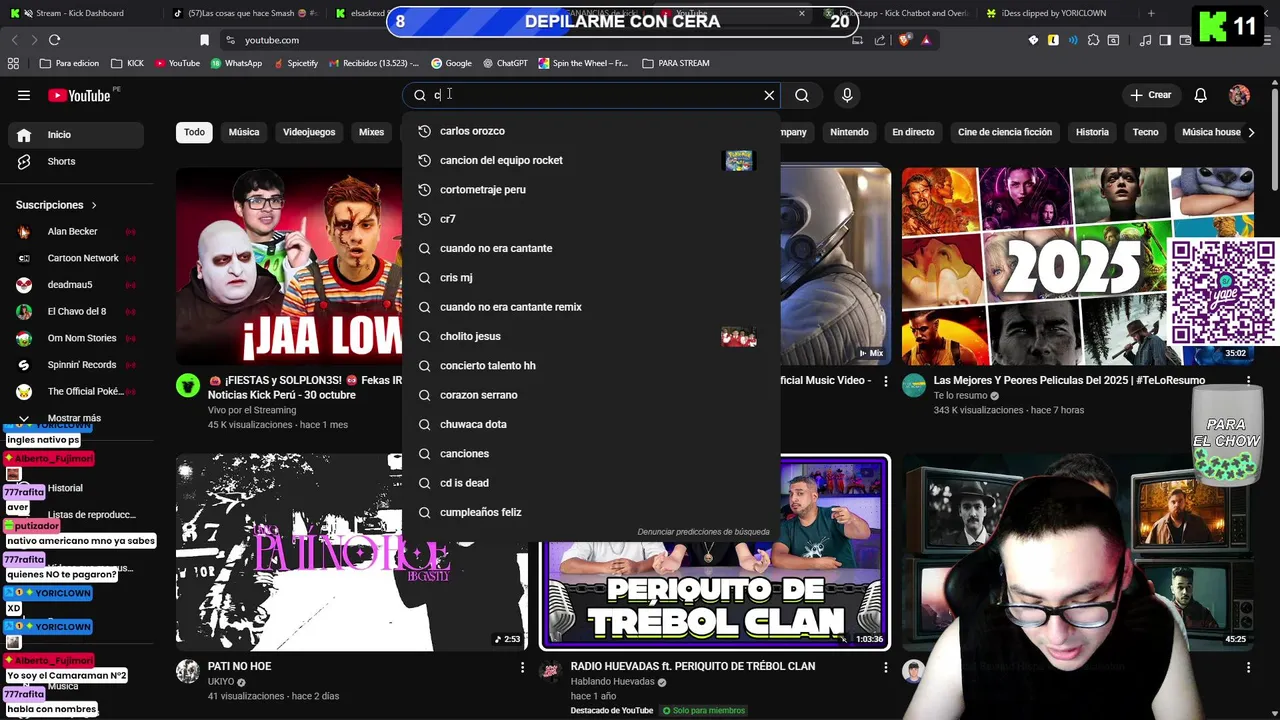This screenshot has height=720, width=1280.
Task: Open the notifications bell
Action: pos(1200,95)
